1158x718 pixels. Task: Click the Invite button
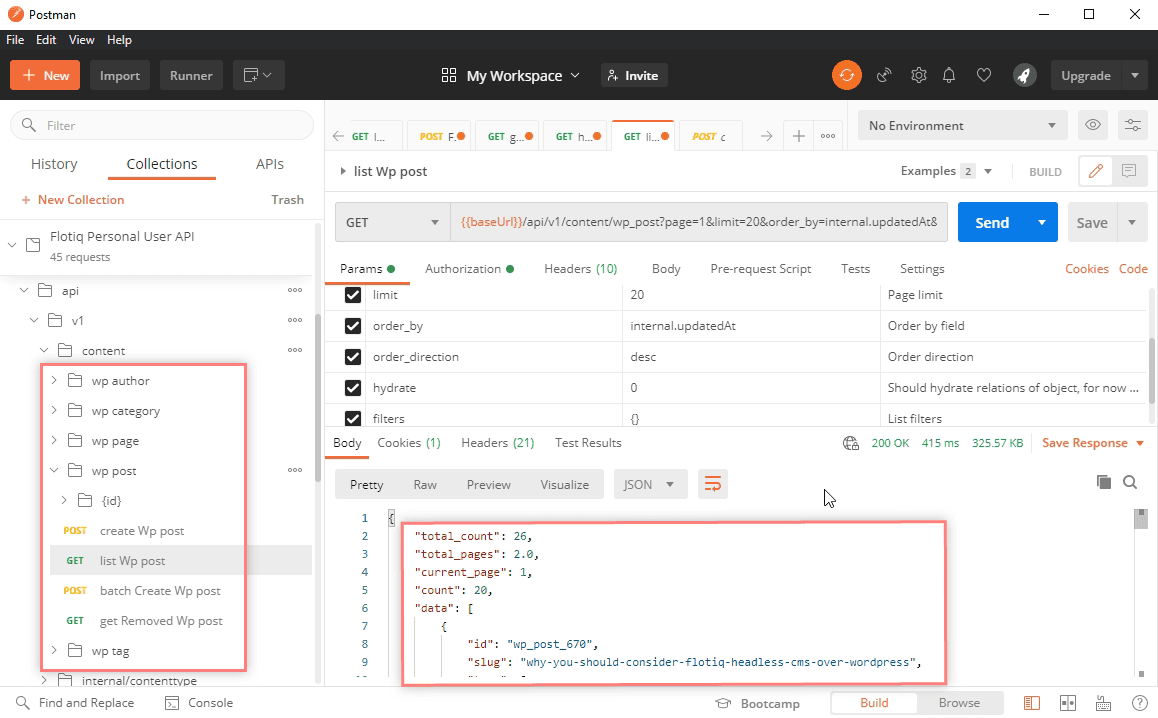click(634, 75)
